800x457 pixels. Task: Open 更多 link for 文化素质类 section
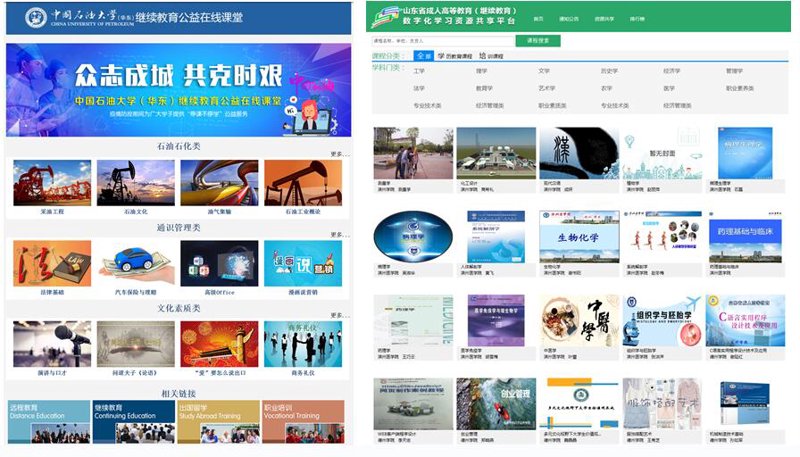pyautogui.click(x=340, y=315)
